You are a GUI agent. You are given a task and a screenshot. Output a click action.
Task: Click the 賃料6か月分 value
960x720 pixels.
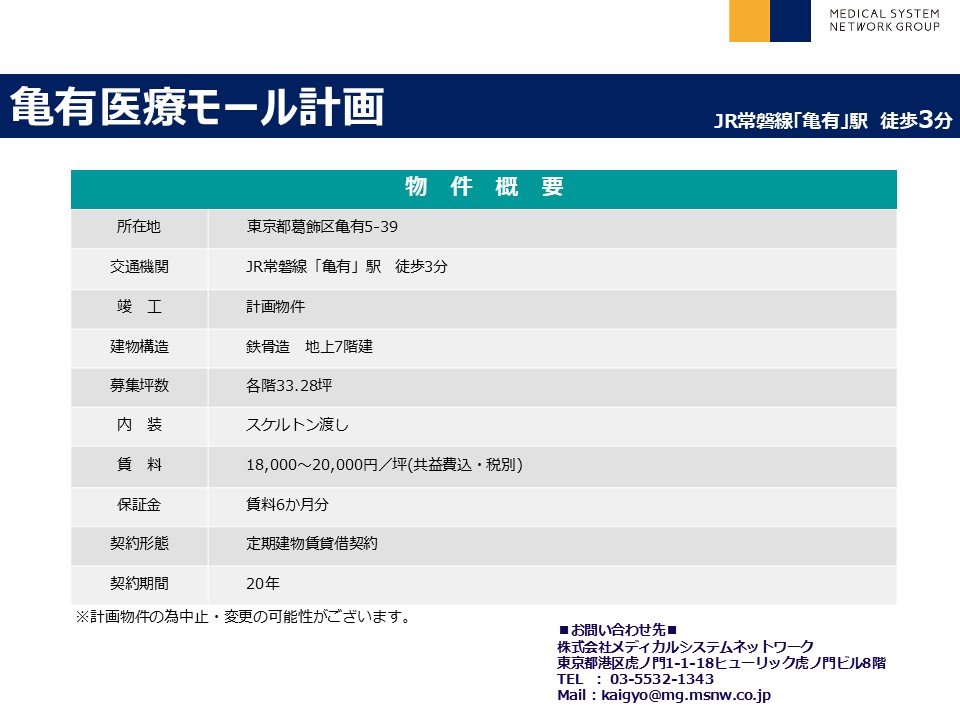(287, 505)
